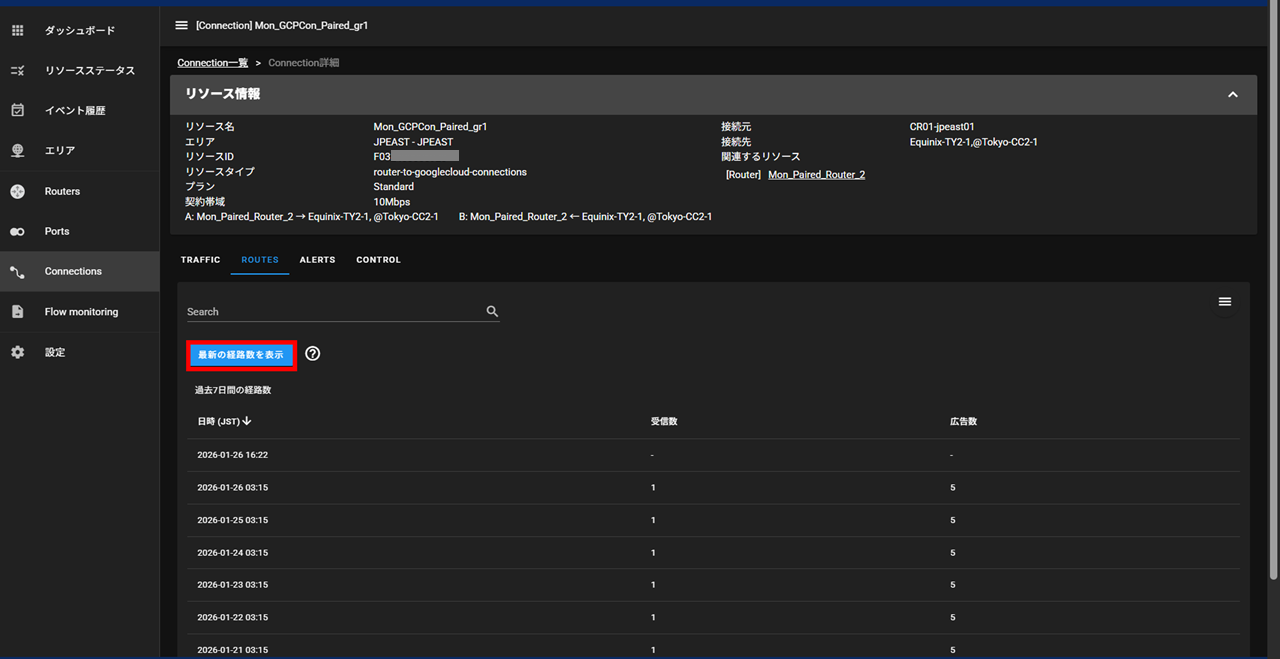This screenshot has width=1280, height=659.
Task: Open the CONTROL tab
Action: point(378,260)
